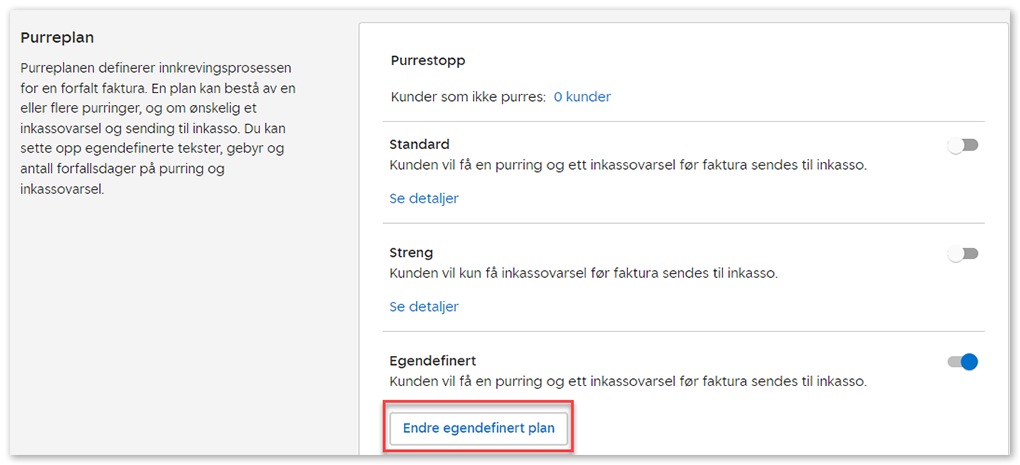The width and height of the screenshot is (1020, 465).
Task: Select the Purrestopp section title
Action: [428, 60]
